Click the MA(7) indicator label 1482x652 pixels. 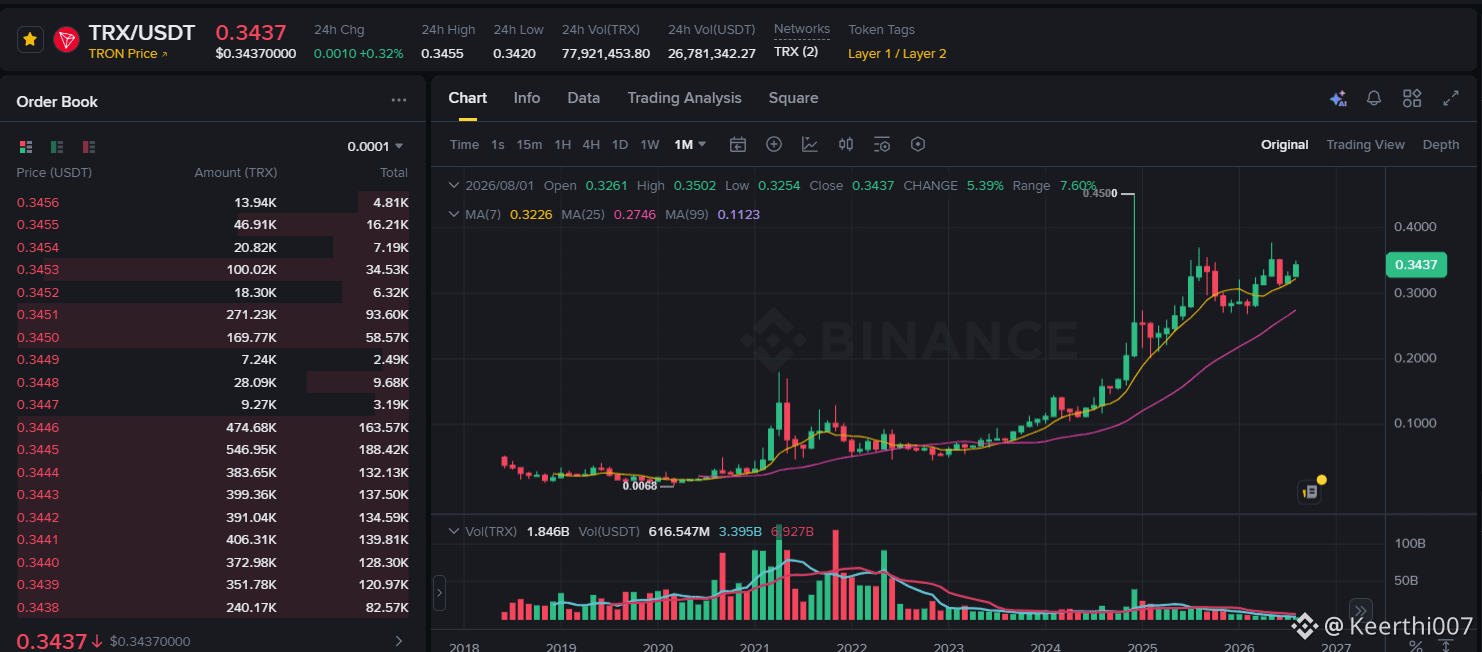(x=484, y=214)
